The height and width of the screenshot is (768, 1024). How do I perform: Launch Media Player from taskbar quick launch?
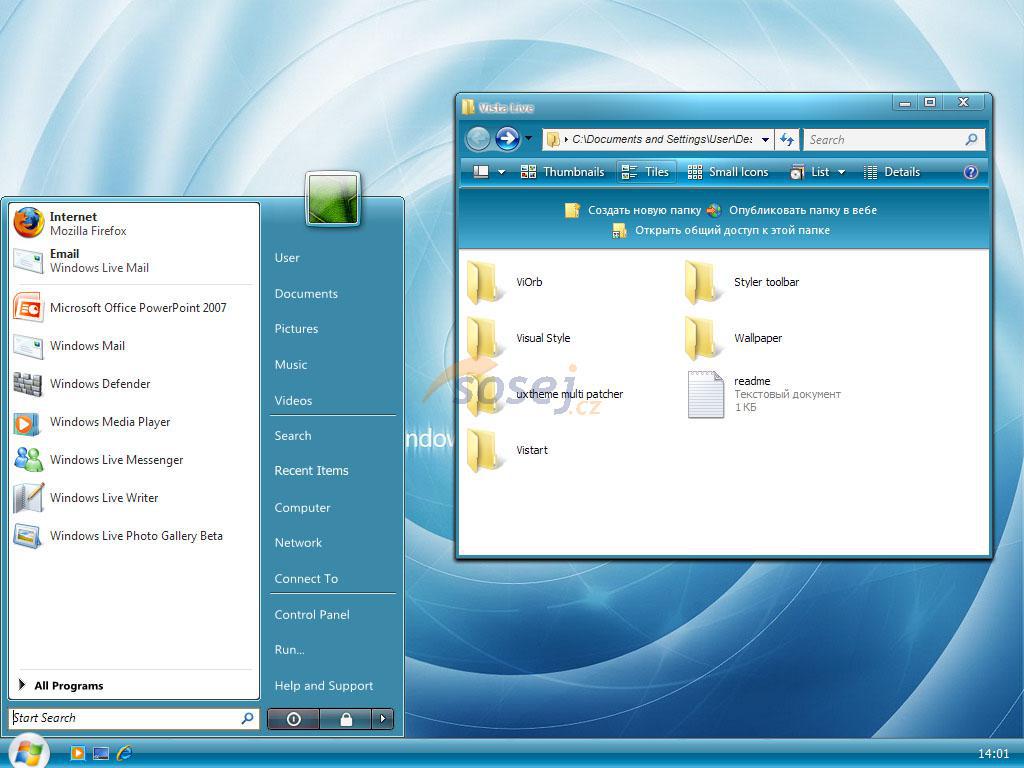77,753
